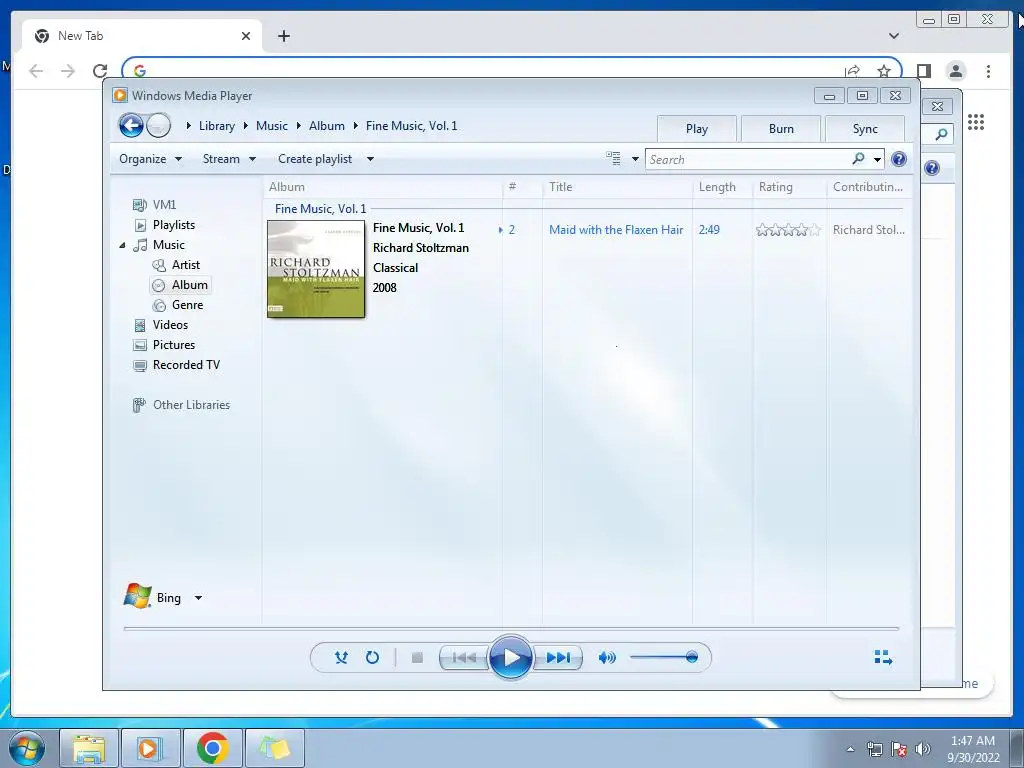Adjust the volume slider

[x=664, y=657]
